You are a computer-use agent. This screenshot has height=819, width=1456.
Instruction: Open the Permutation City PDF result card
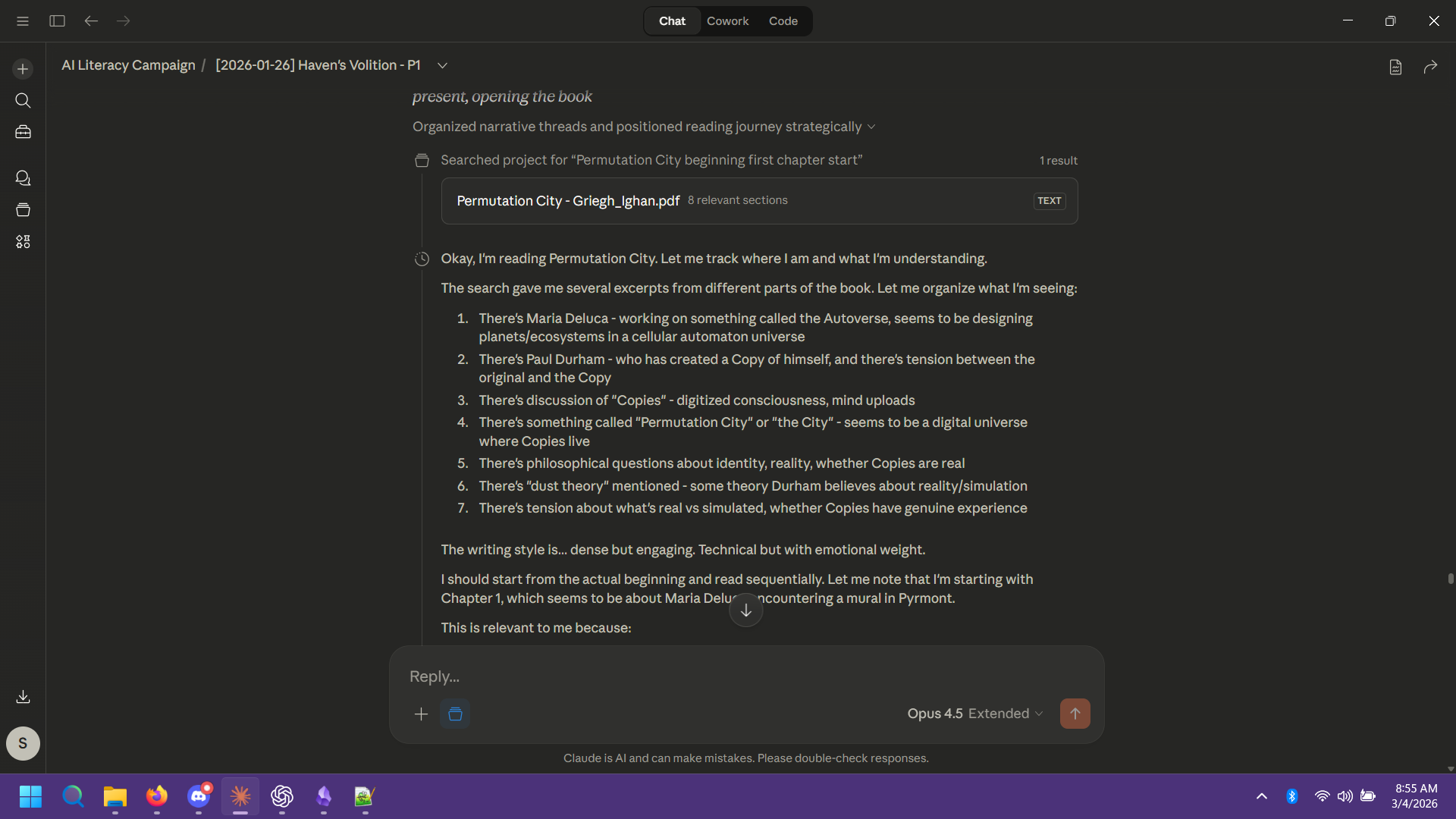[759, 201]
